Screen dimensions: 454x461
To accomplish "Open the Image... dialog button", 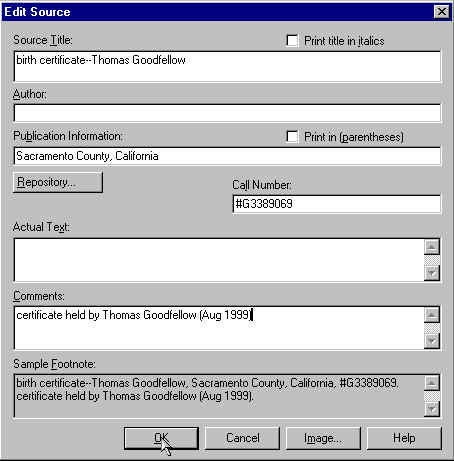I will tap(323, 438).
